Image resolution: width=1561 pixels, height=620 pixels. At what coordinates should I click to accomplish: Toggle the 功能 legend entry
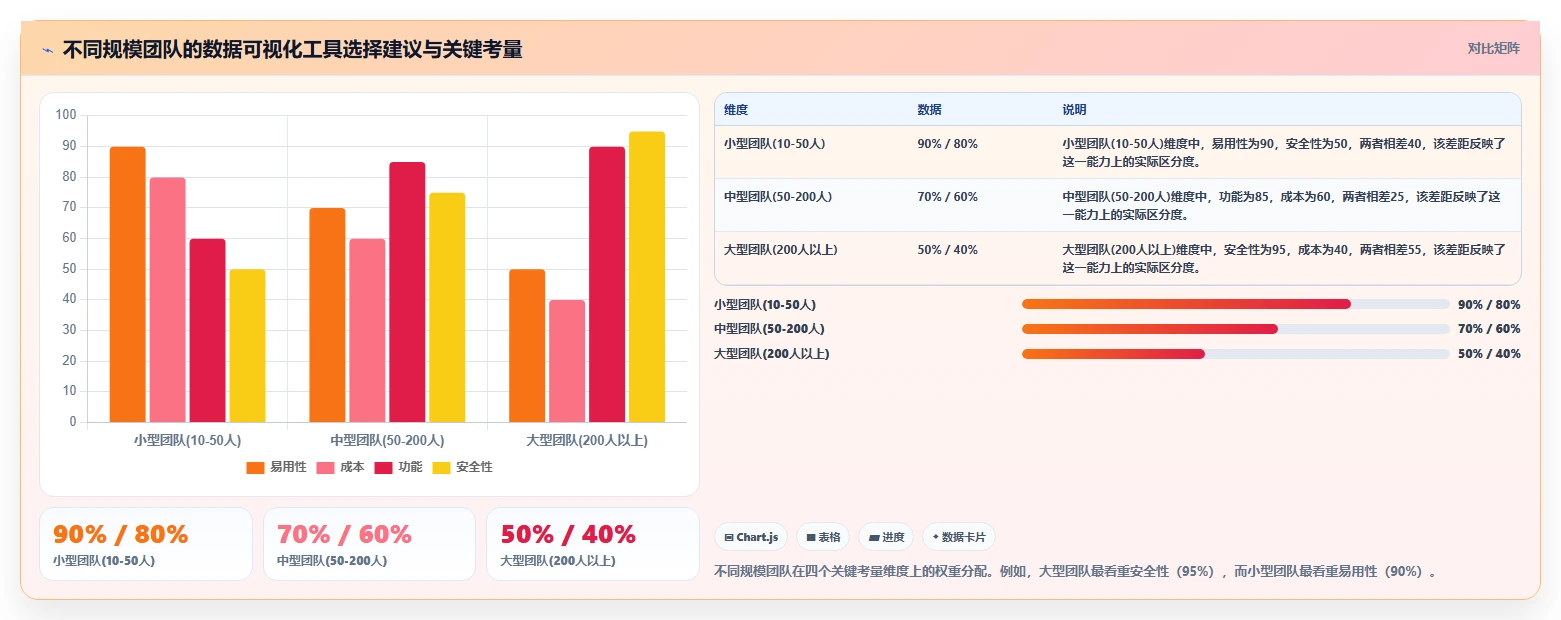point(398,467)
